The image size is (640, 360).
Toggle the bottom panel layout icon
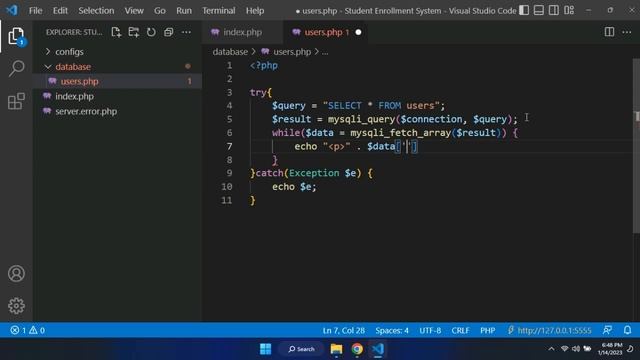[539, 10]
